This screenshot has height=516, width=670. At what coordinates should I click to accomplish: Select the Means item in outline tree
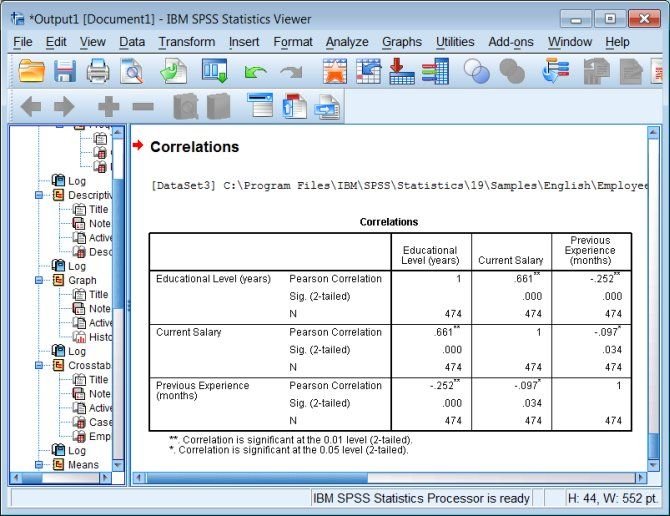click(83, 465)
